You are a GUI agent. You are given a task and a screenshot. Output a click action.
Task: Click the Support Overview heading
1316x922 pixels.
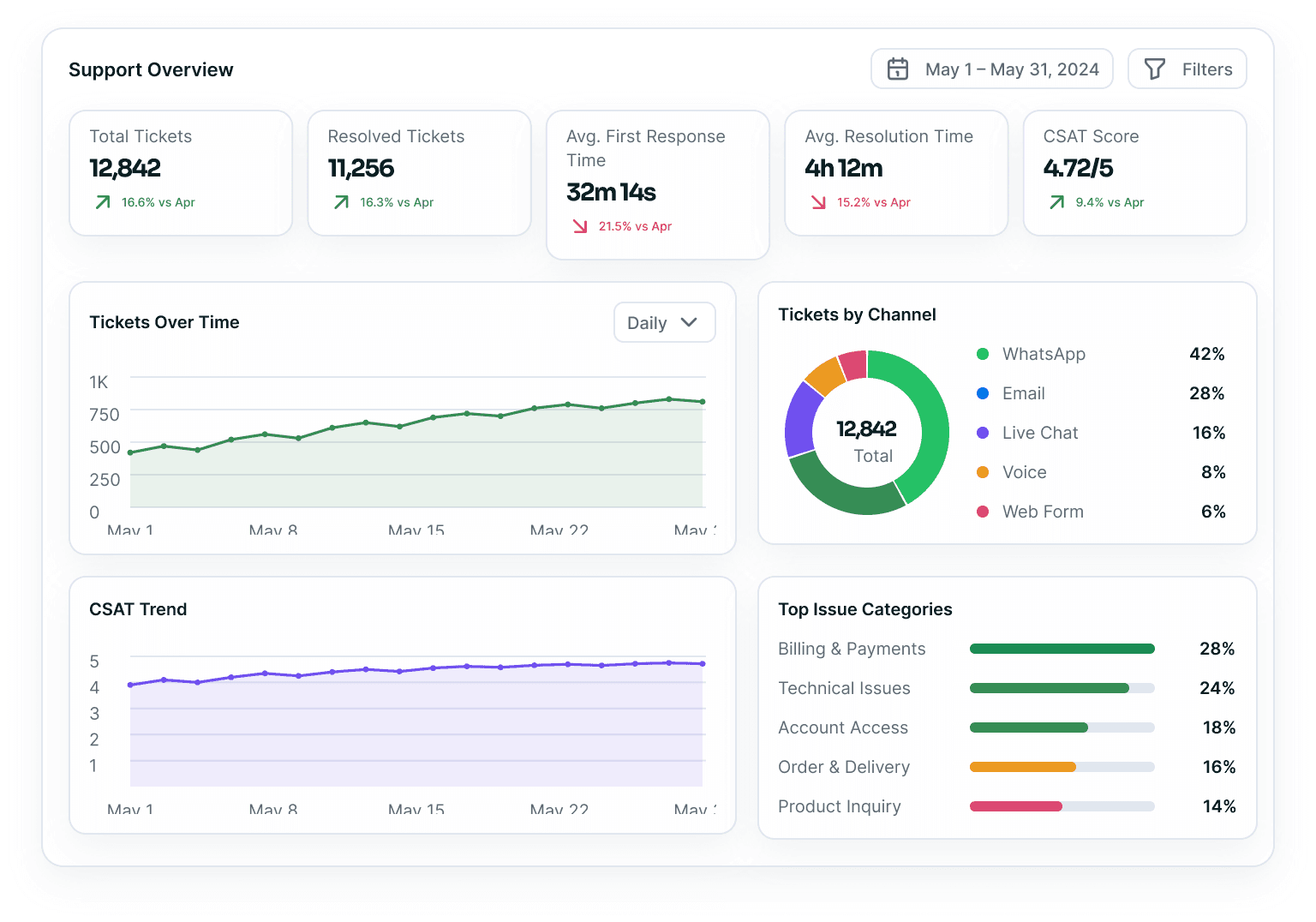[x=151, y=69]
